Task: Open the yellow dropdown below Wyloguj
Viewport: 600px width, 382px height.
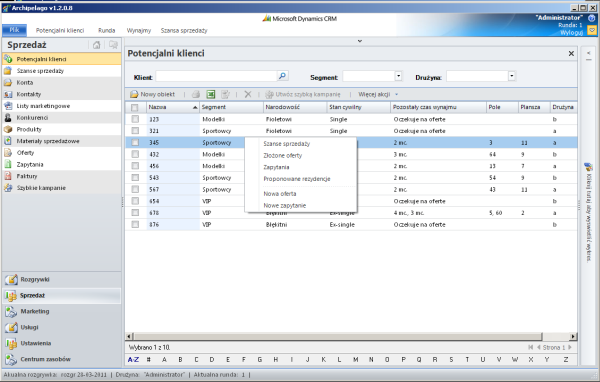Action: tap(592, 30)
